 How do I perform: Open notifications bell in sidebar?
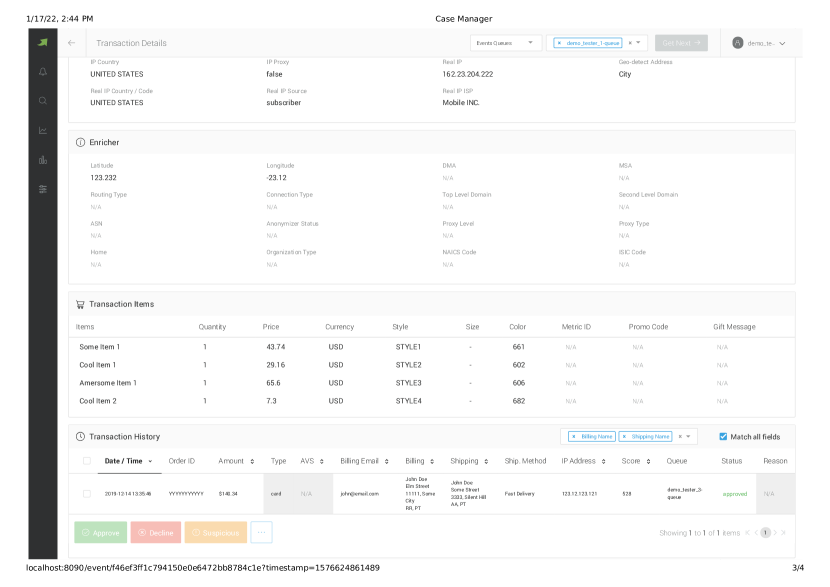(43, 72)
